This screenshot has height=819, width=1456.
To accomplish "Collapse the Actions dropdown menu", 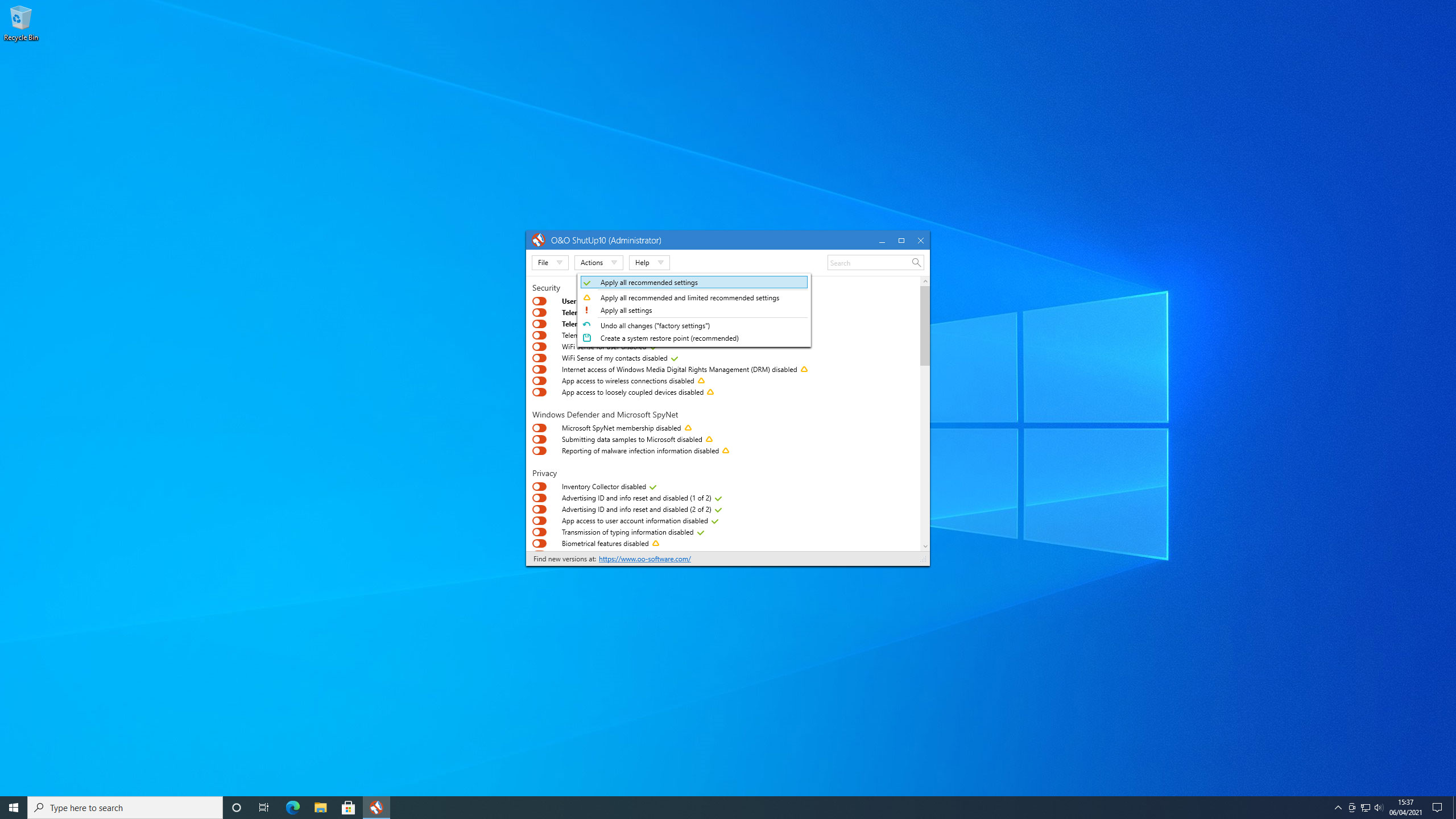I will 598,263.
